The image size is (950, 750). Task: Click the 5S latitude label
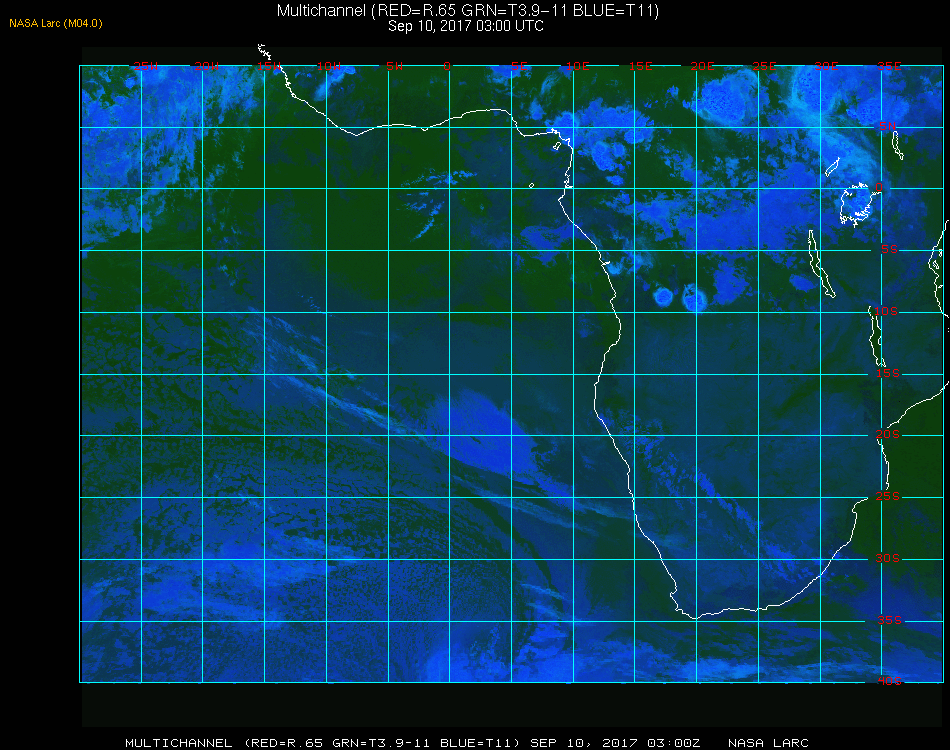tap(889, 249)
